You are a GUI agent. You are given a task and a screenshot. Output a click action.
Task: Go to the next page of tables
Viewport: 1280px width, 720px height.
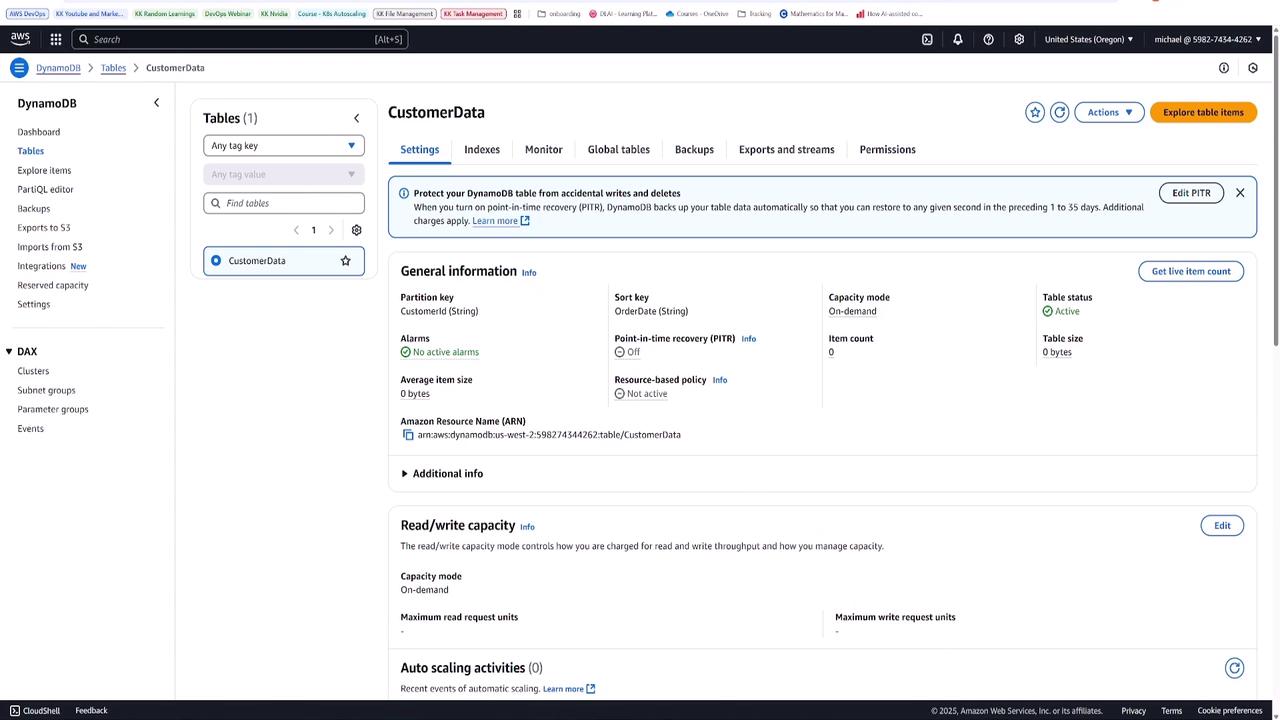(331, 230)
